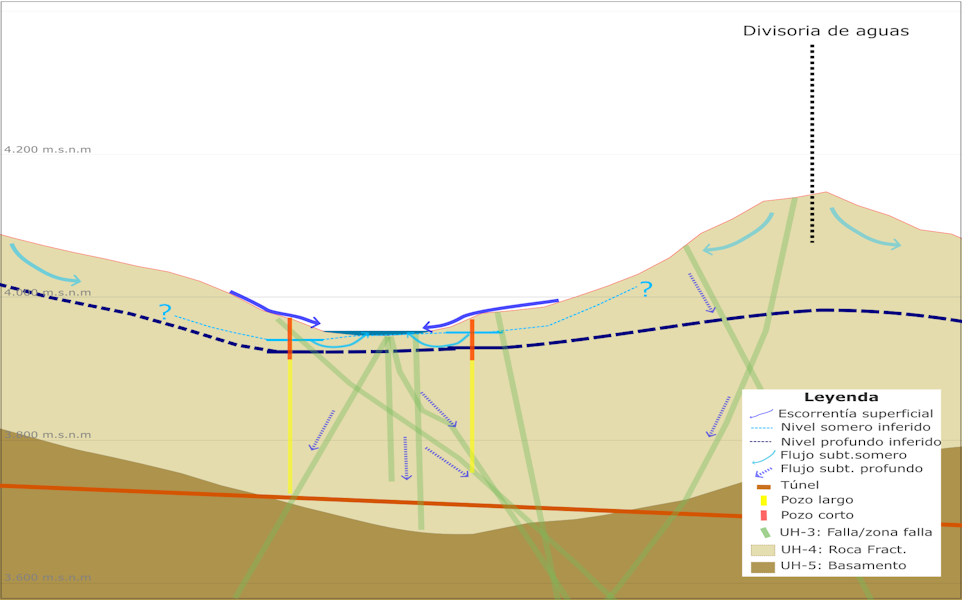Viewport: 962px width, 600px height.
Task: Select the Pozo largo yellow legend marker
Action: click(762, 500)
